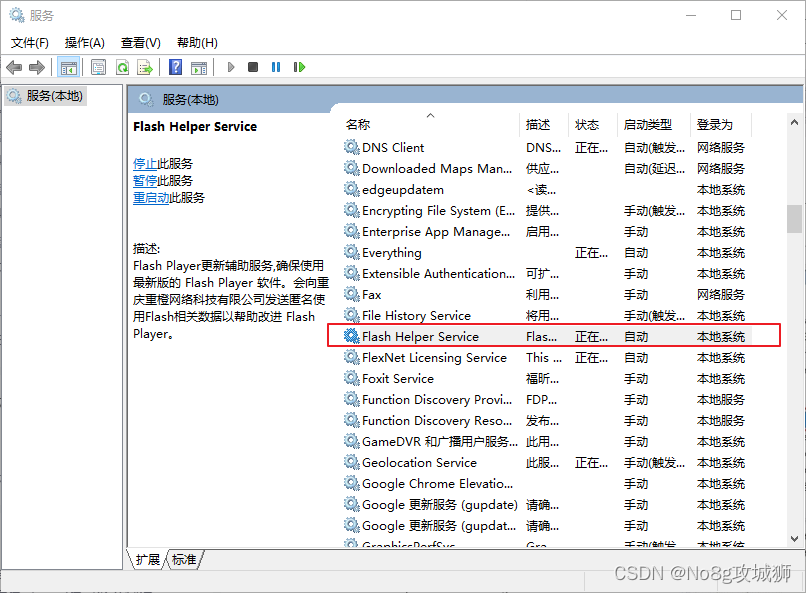Click the gear icon of File History Service

pos(352,316)
